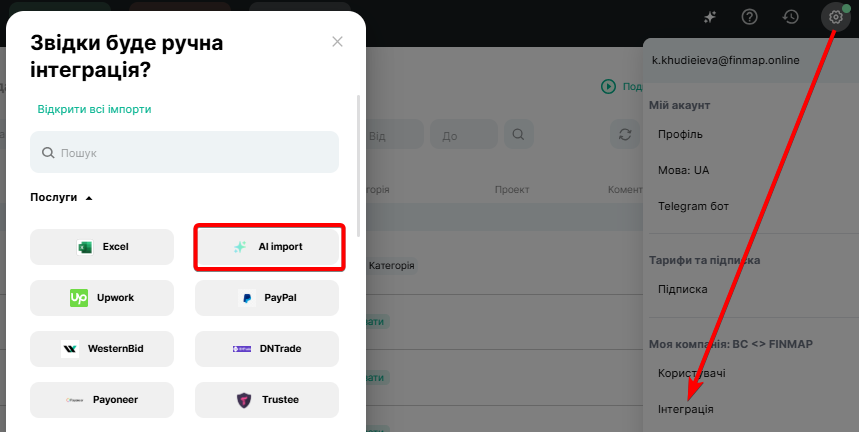
Task: Click the history clock icon
Action: [790, 17]
